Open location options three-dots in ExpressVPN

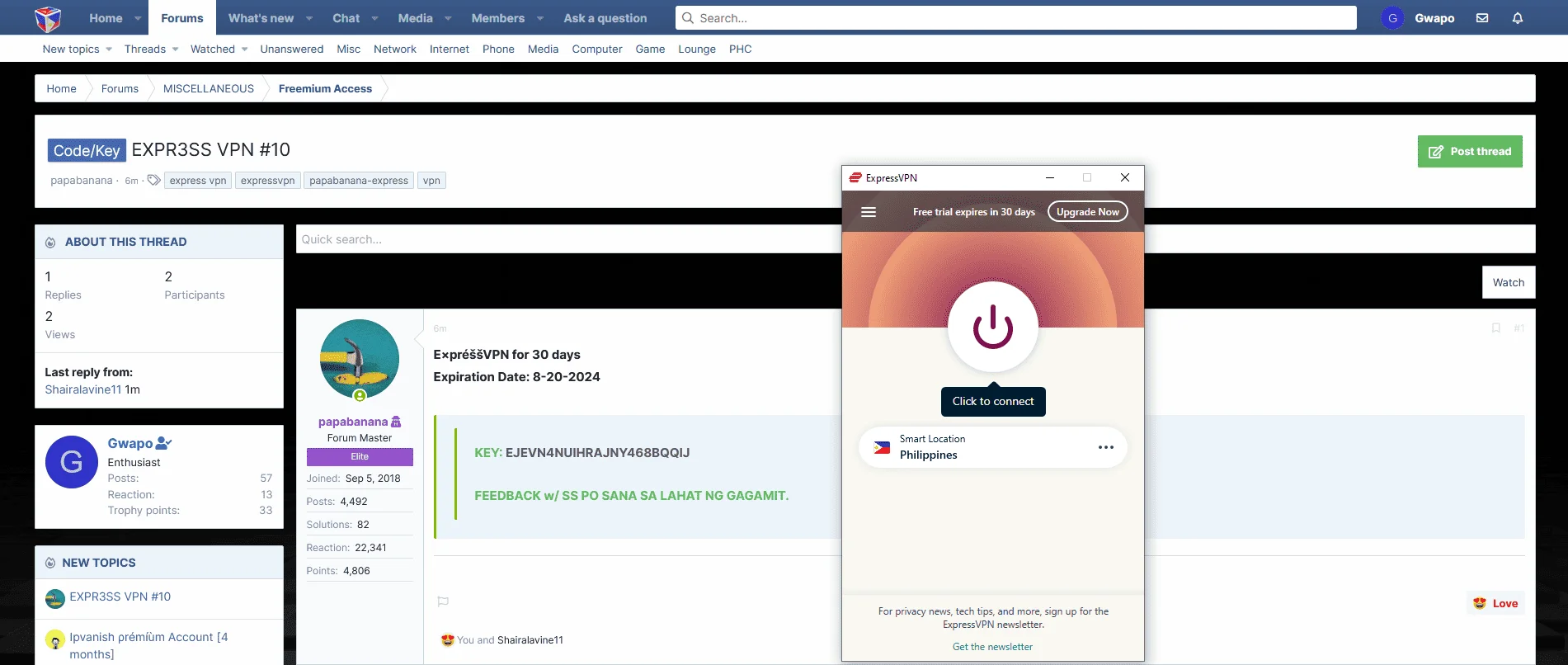pyautogui.click(x=1106, y=447)
